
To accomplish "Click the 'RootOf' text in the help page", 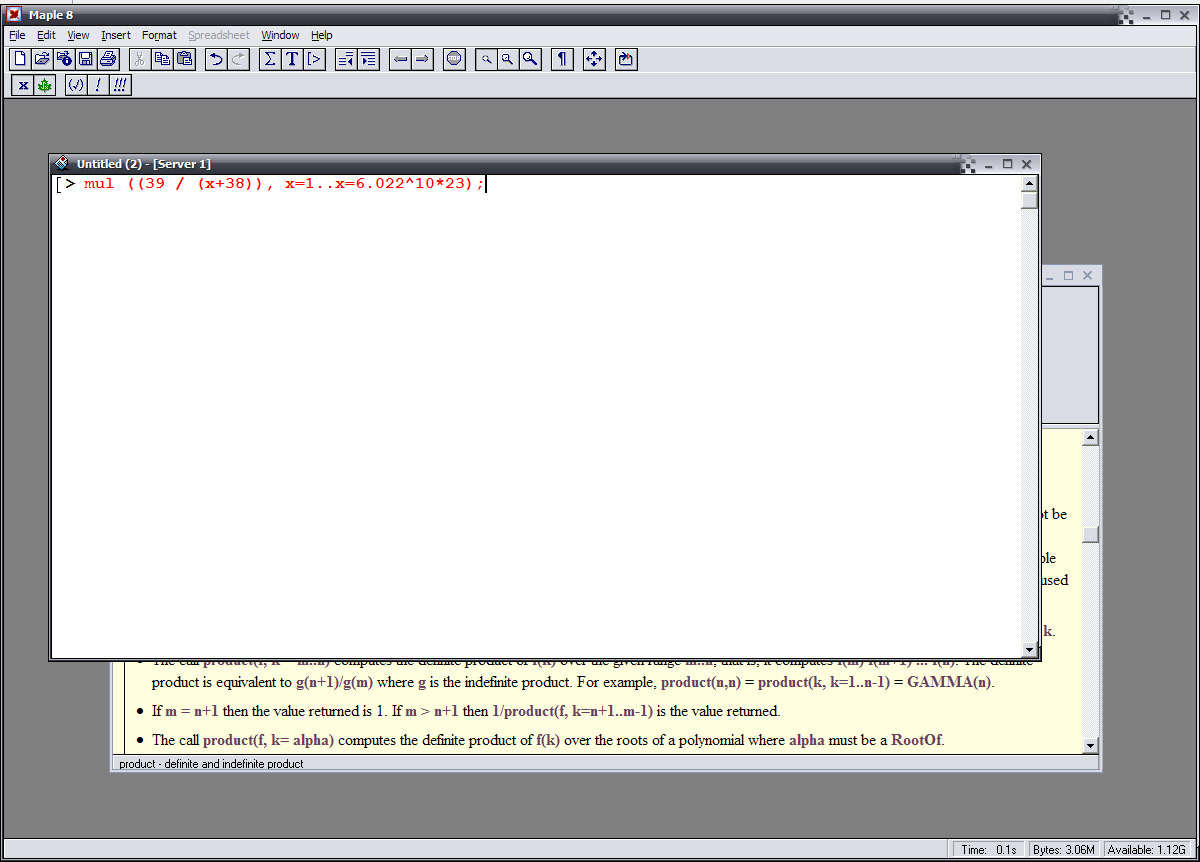I will pyautogui.click(x=917, y=741).
